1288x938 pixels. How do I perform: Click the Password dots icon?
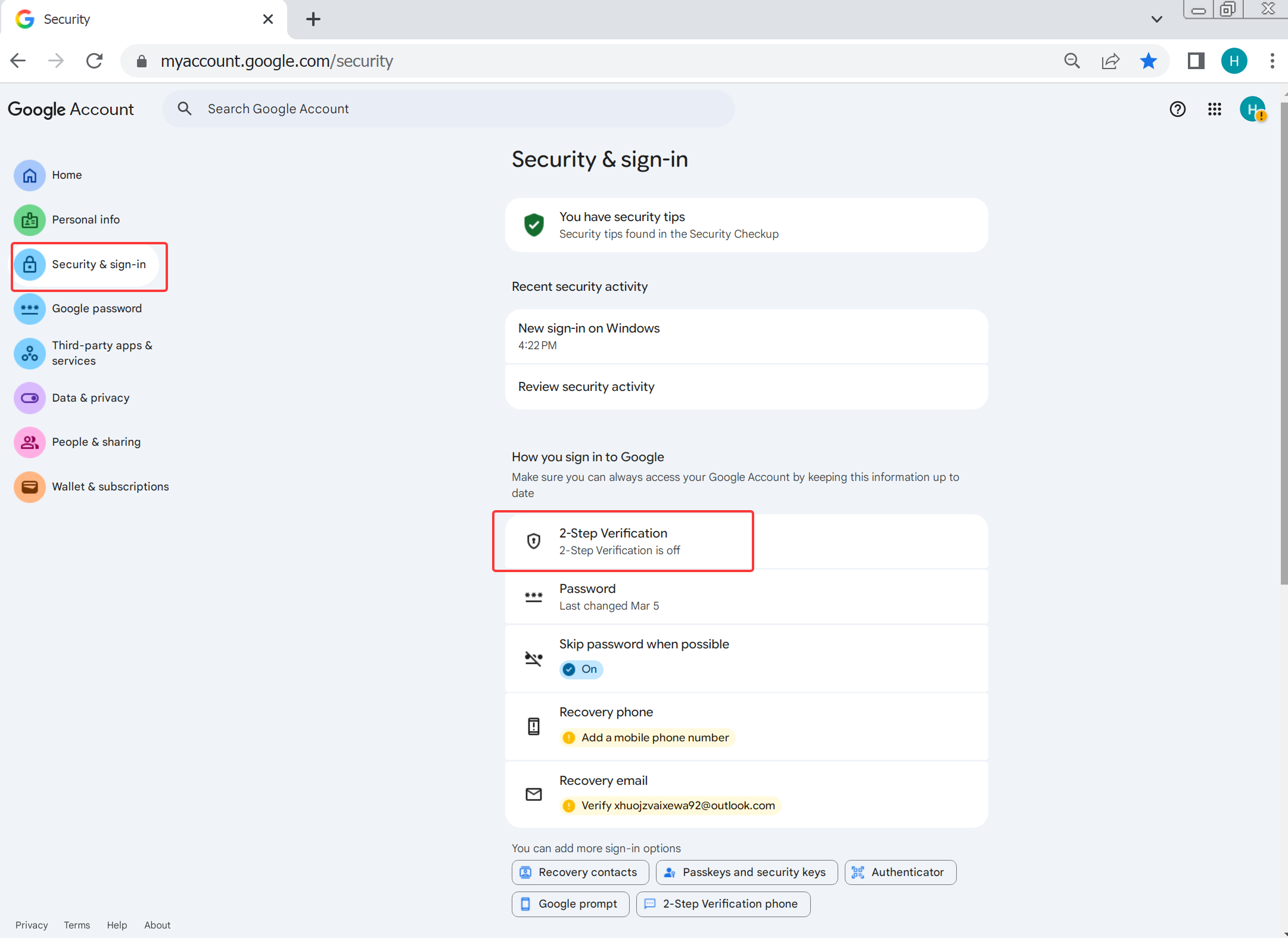[534, 597]
